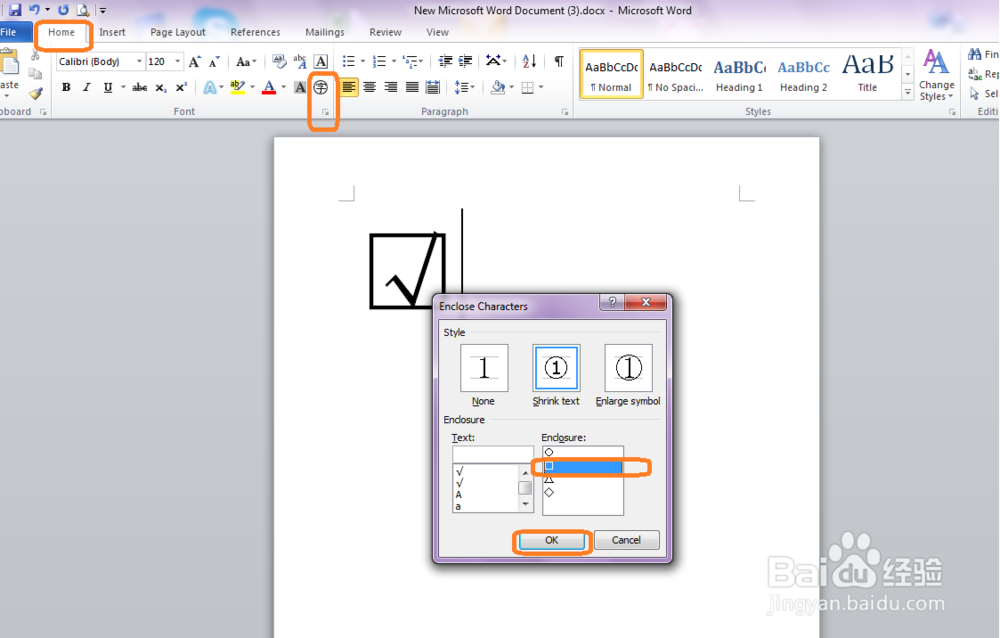Select Center alignment
Screen dimensions: 1000x638
(x=369, y=87)
